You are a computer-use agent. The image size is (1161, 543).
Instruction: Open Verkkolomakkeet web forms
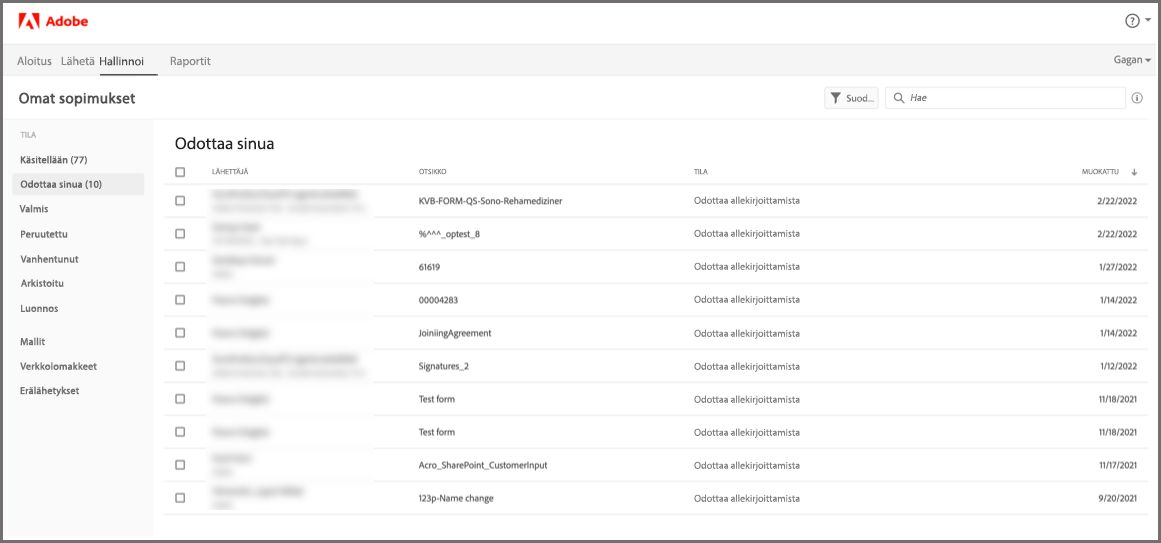pyautogui.click(x=58, y=366)
